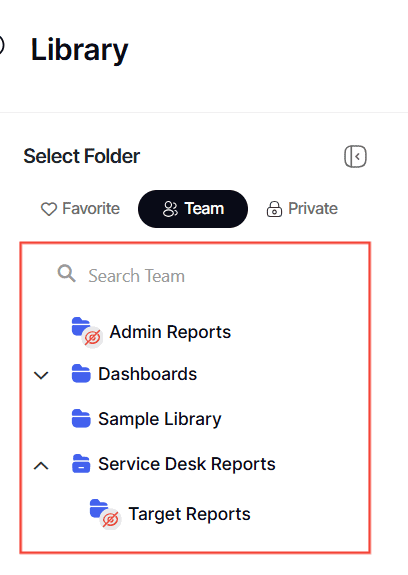Open the Admin Reports folder
The image size is (408, 575).
pos(170,332)
